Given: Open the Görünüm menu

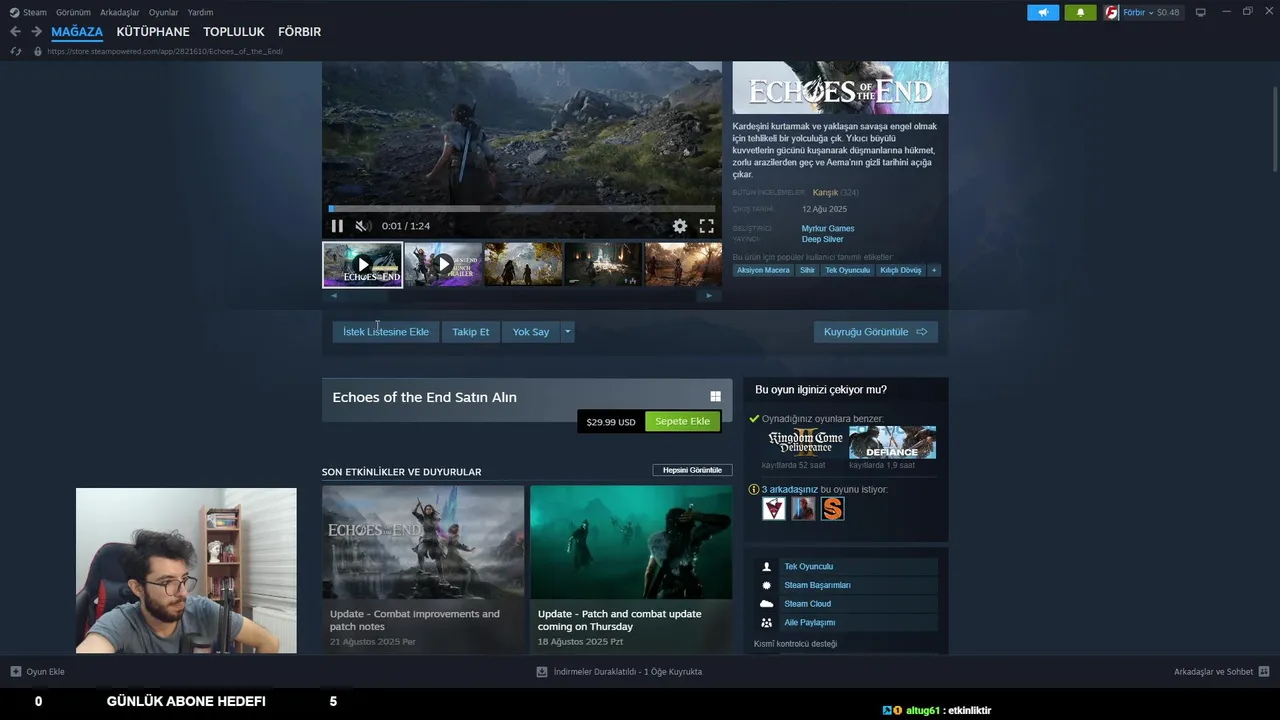Looking at the screenshot, I should click(x=73, y=12).
